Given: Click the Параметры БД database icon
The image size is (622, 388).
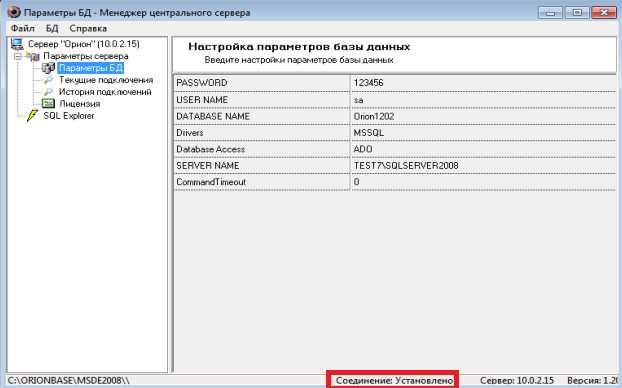Looking at the screenshot, I should pos(48,68).
